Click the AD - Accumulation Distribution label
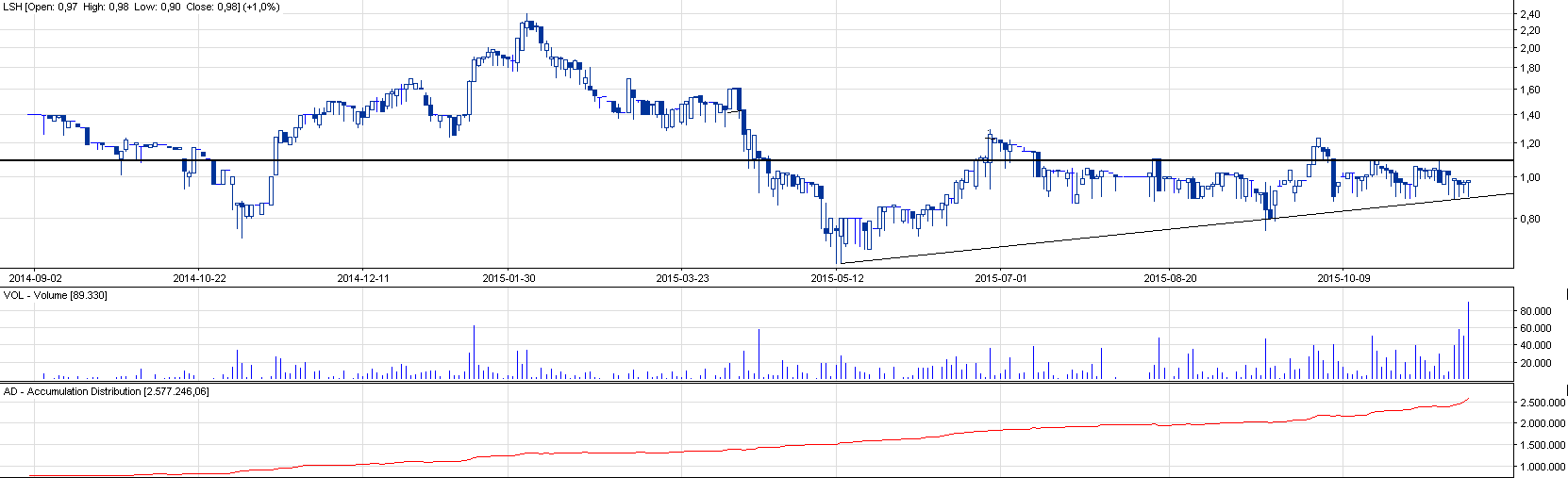1568x478 pixels. (107, 391)
